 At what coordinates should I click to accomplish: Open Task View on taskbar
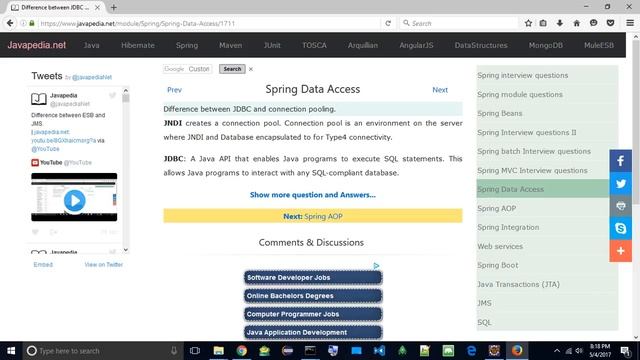coord(195,351)
